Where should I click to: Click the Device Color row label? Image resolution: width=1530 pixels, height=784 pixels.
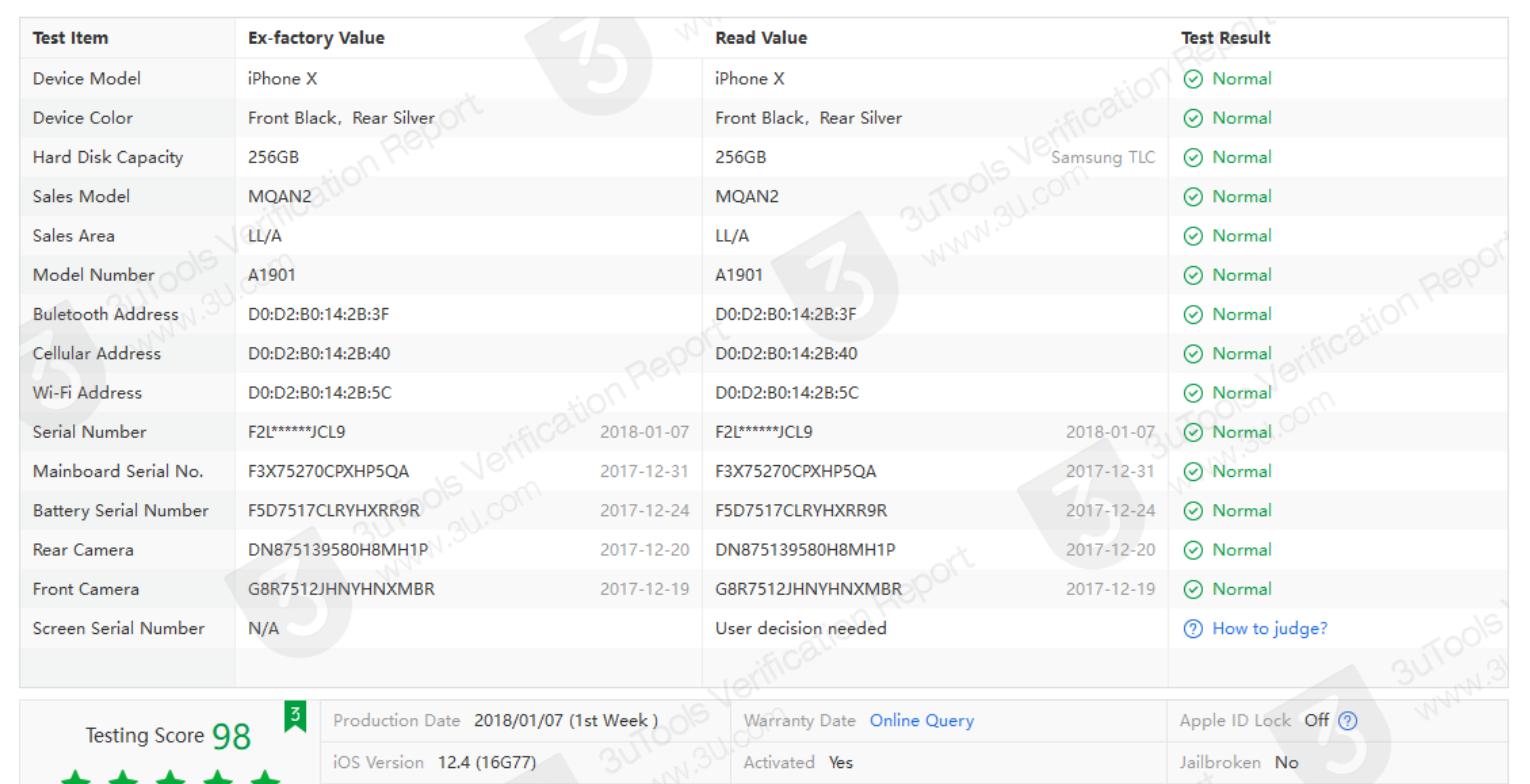click(83, 117)
